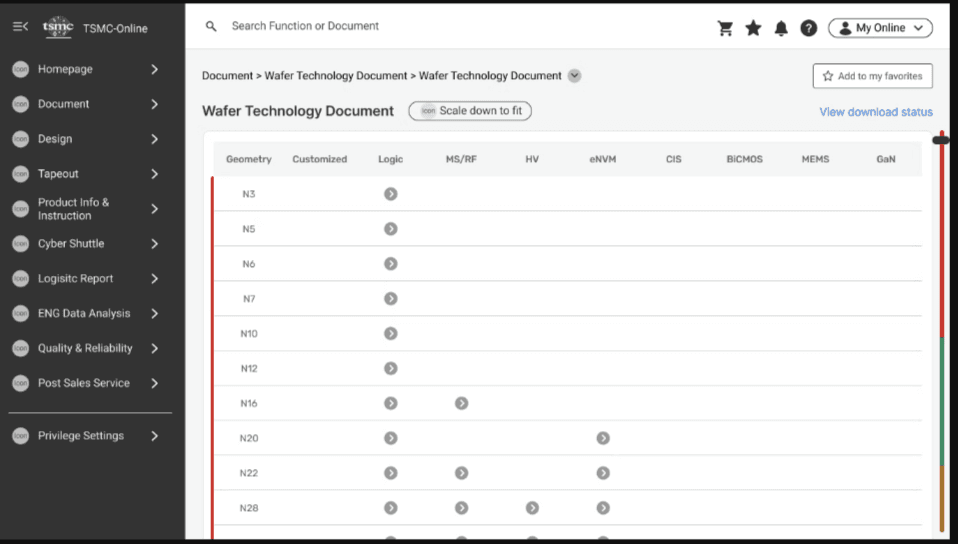
Task: Click N28 geometry row label
Action: pyautogui.click(x=249, y=508)
